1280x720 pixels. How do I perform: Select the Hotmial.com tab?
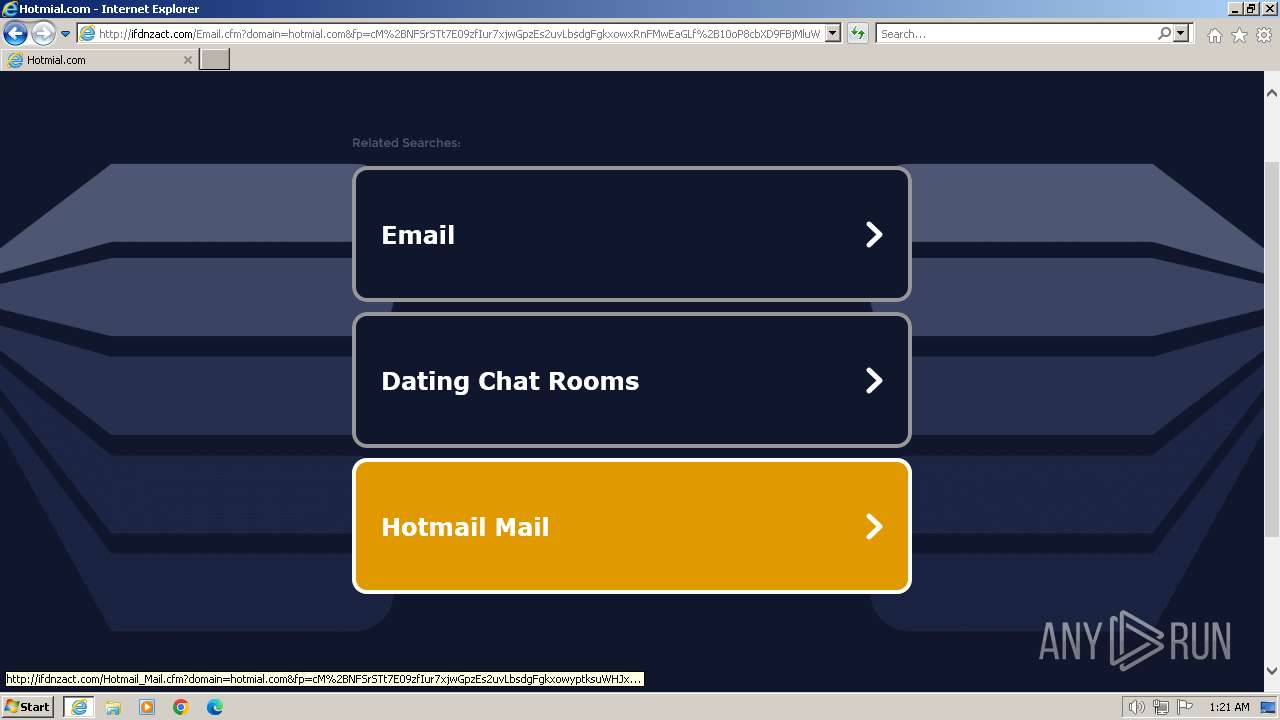click(99, 60)
